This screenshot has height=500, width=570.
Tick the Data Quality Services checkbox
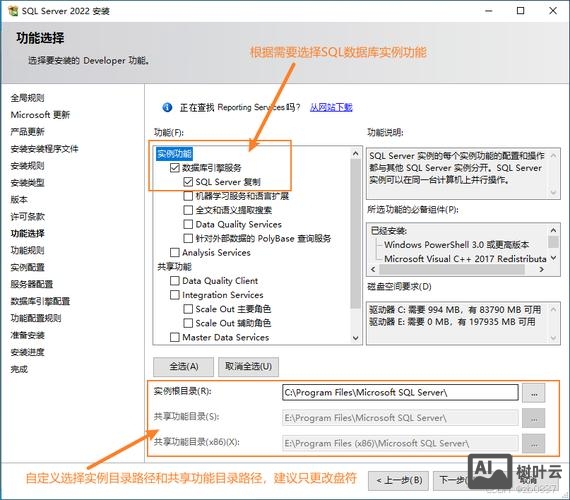(188, 224)
